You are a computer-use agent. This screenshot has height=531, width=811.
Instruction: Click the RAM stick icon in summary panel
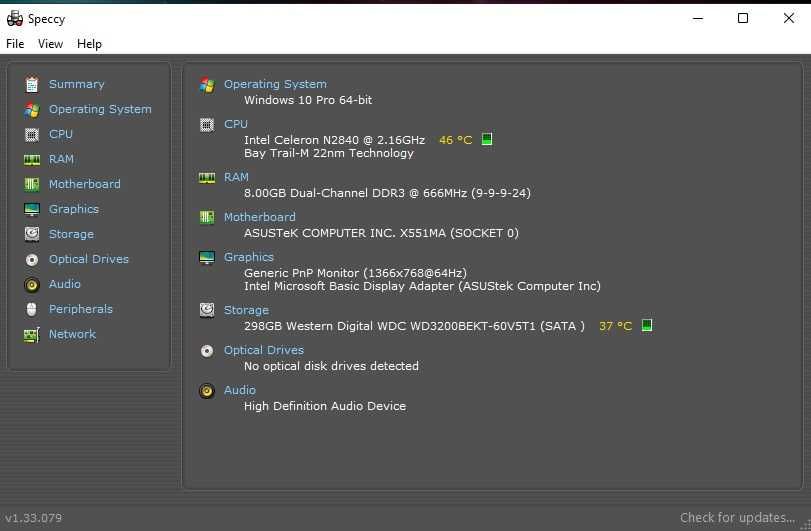click(x=207, y=178)
